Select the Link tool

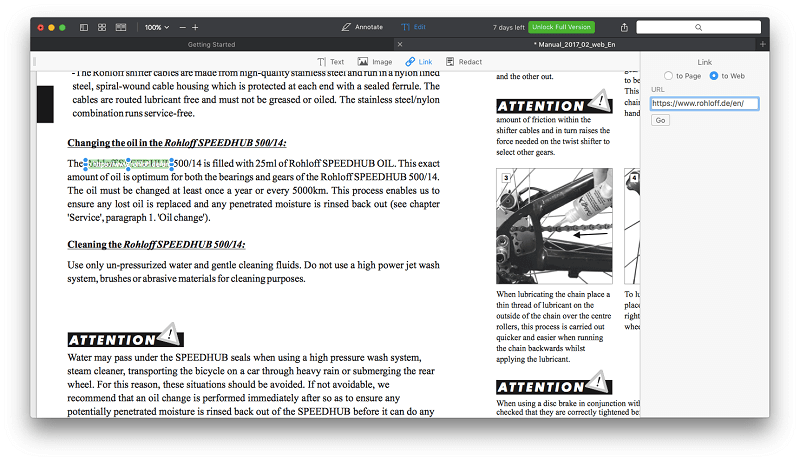click(419, 62)
